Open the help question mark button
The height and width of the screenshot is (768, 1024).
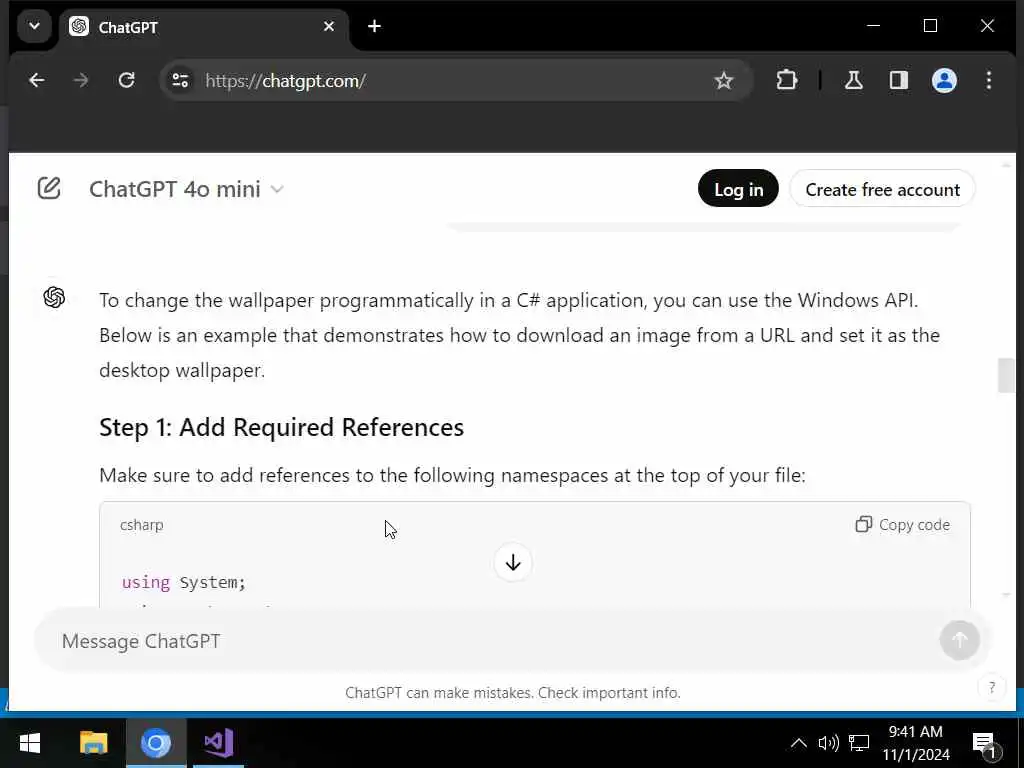[991, 687]
